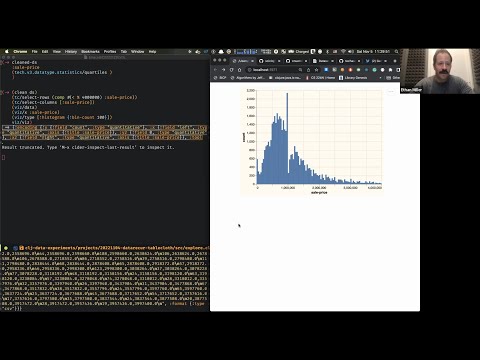Image resolution: width=480 pixels, height=360 pixels.
Task: Open the Library Genesis bookmark
Action: [x=353, y=78]
